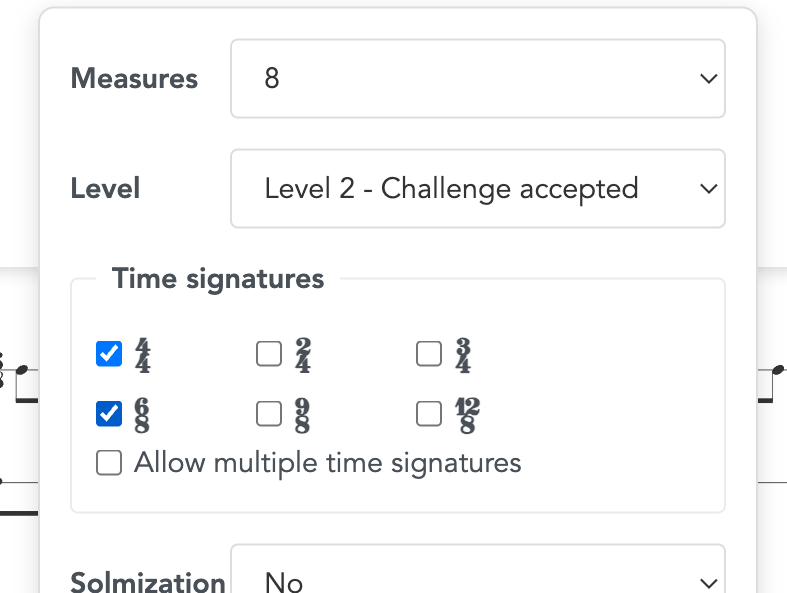Click the 12/8 time signature symbol
This screenshot has height=593, width=787.
coord(466,414)
